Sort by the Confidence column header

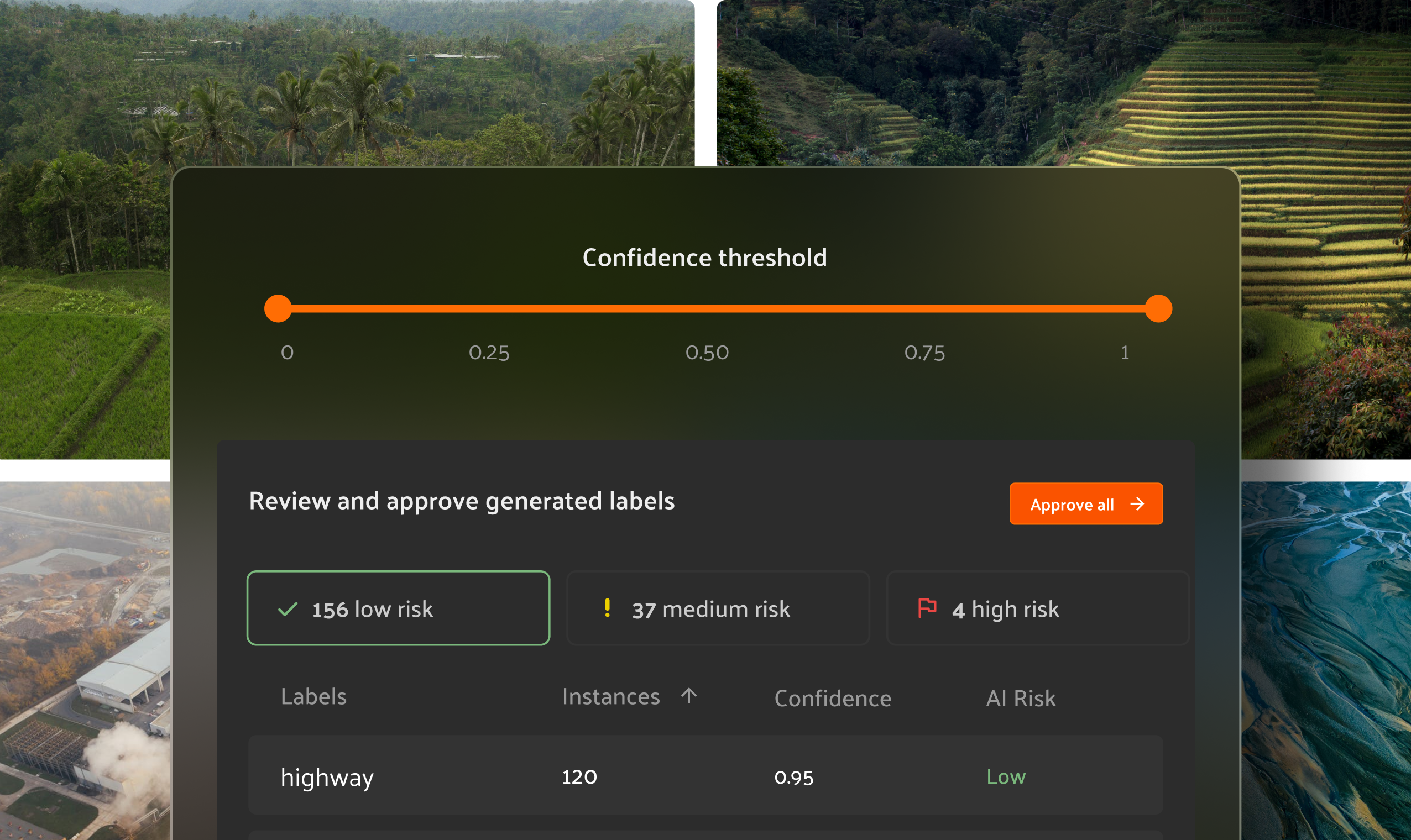point(832,699)
